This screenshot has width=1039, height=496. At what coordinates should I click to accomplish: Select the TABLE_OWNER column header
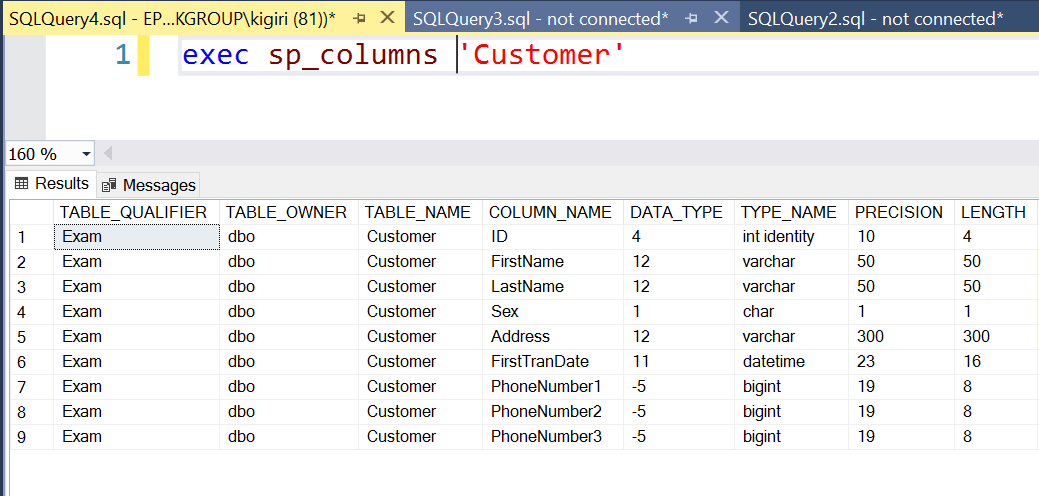288,212
